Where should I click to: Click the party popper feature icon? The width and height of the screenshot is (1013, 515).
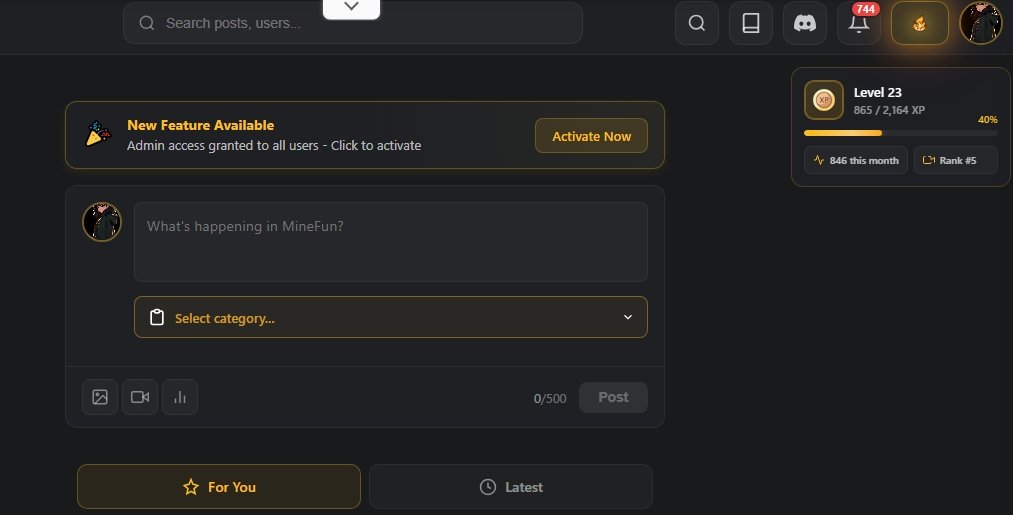[97, 135]
